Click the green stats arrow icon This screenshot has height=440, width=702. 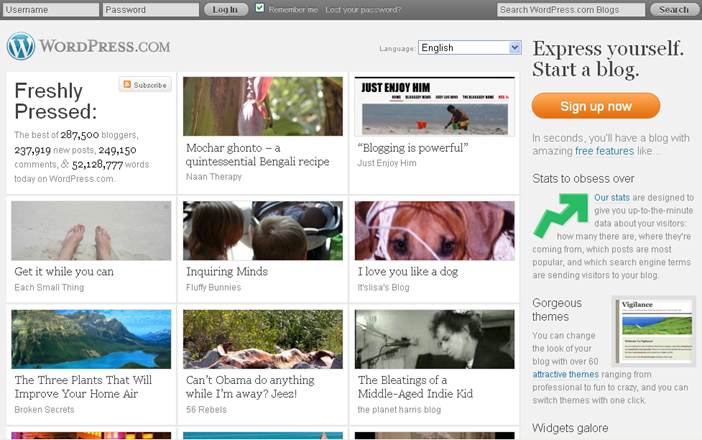(x=561, y=215)
